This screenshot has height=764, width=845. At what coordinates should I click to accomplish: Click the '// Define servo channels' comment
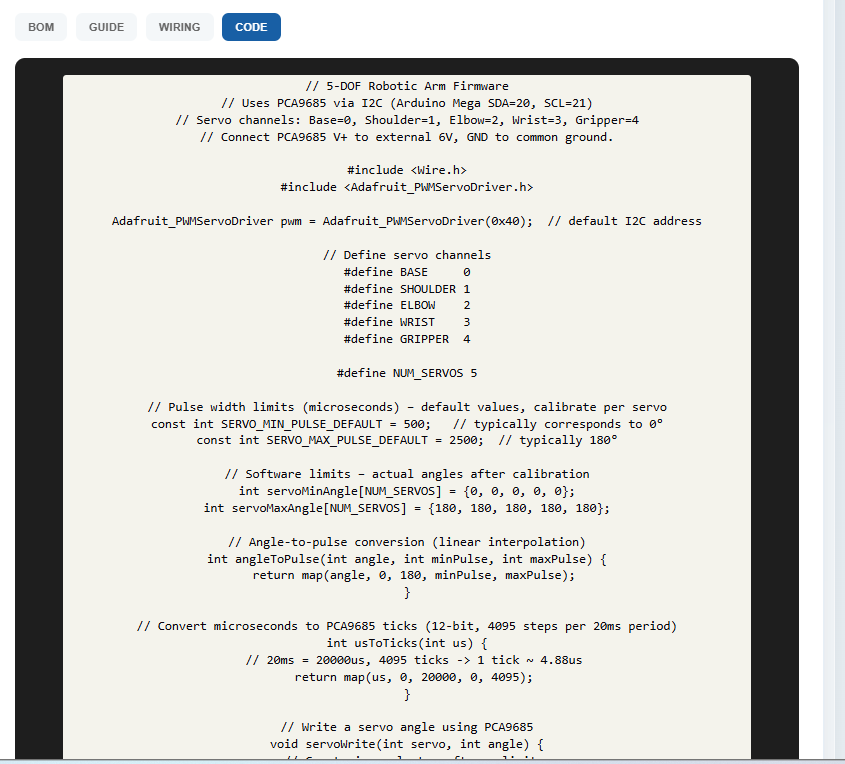407,255
